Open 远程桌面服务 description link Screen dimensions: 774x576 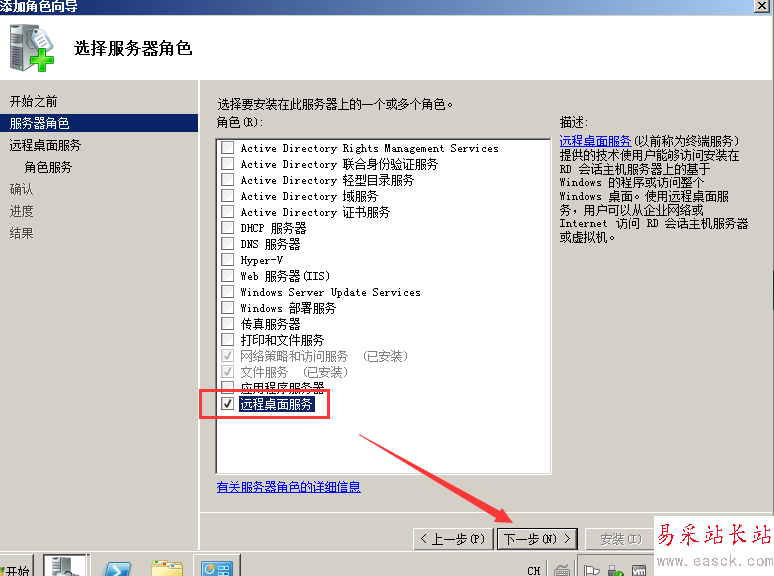point(595,141)
